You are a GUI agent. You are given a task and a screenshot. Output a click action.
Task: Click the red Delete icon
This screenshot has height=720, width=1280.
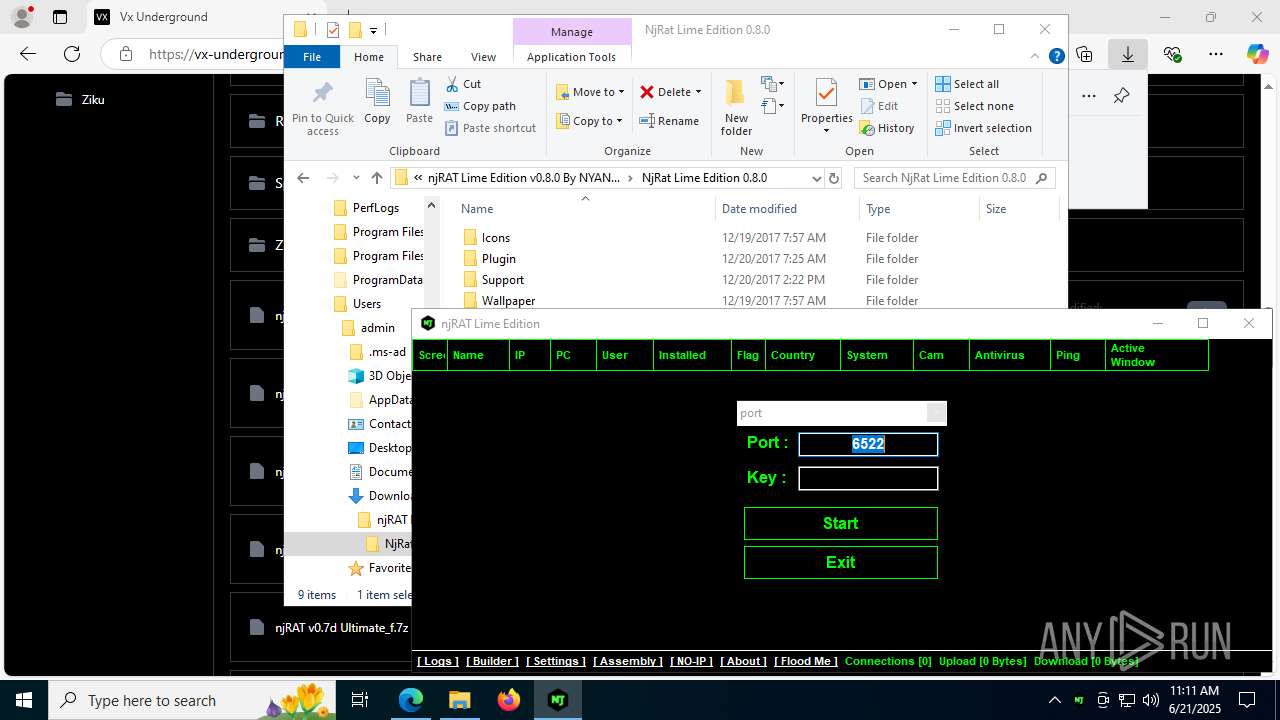tap(647, 92)
